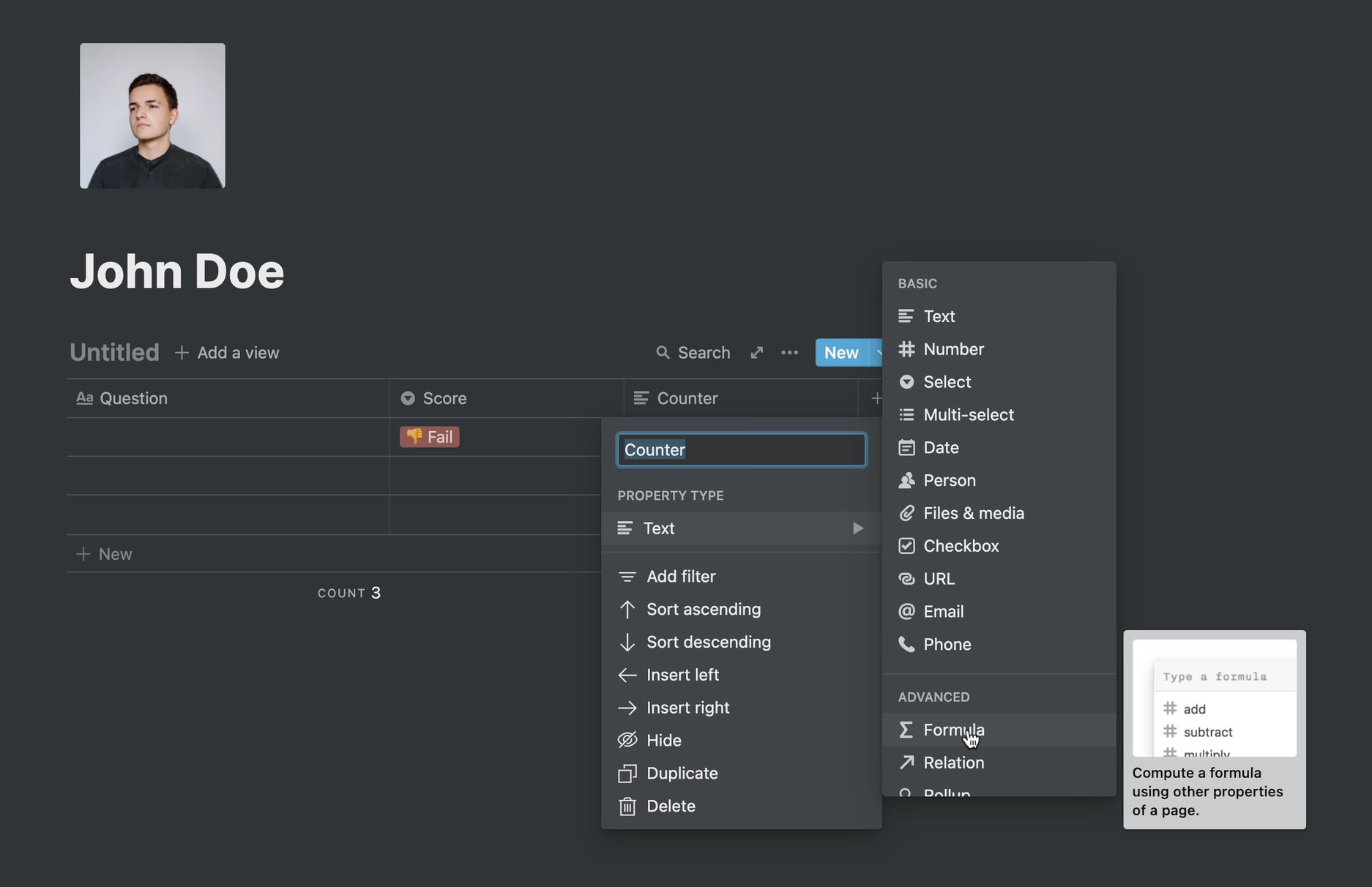Add a new row with the bottom New button
Screen dimensions: 1372x887
105,554
